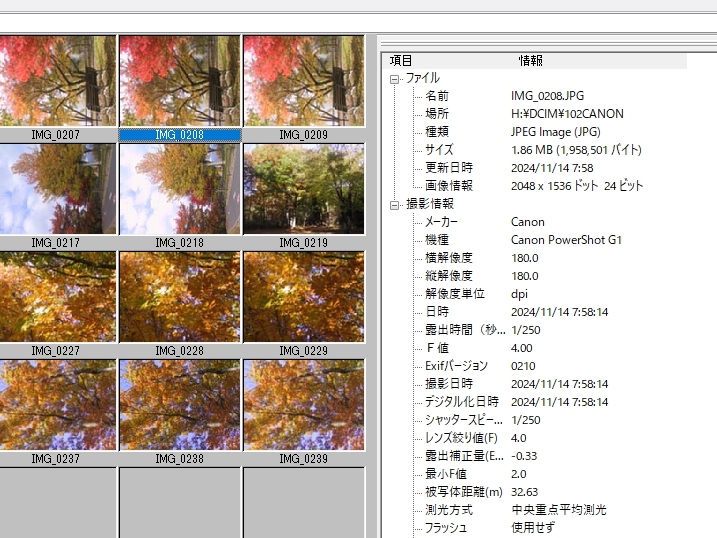Click the 2048 x 1536 image size value
Viewport: 717px width, 538px height.
click(x=577, y=186)
